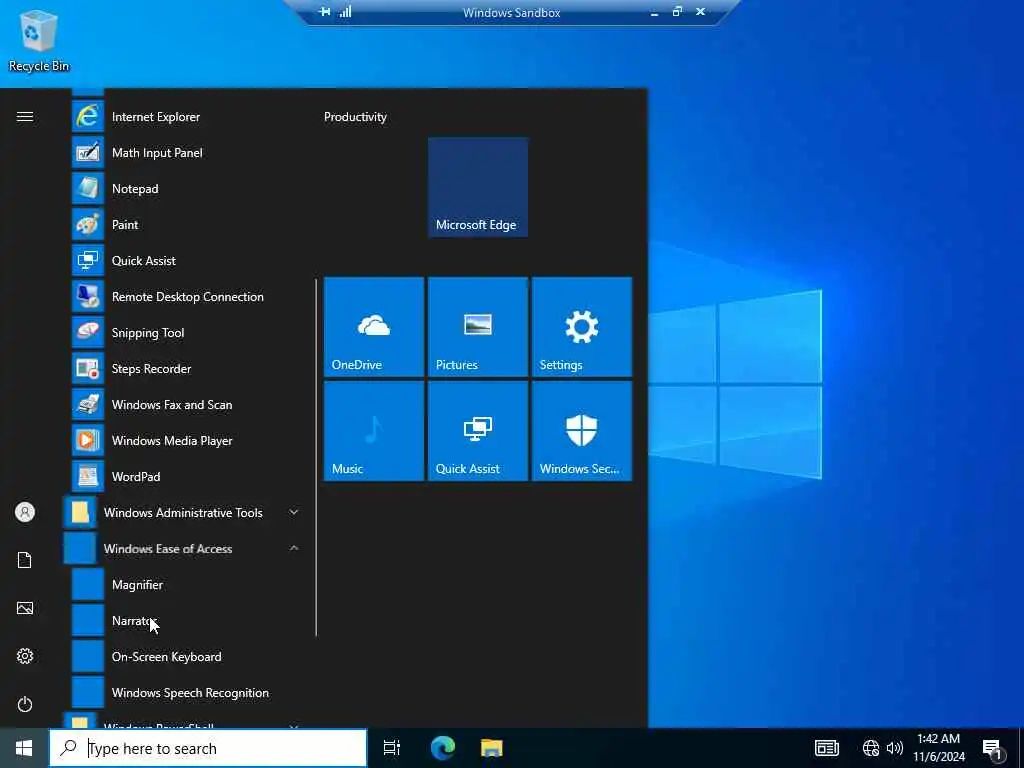This screenshot has width=1024, height=768.
Task: Open Task View on the taskbar
Action: pos(392,748)
